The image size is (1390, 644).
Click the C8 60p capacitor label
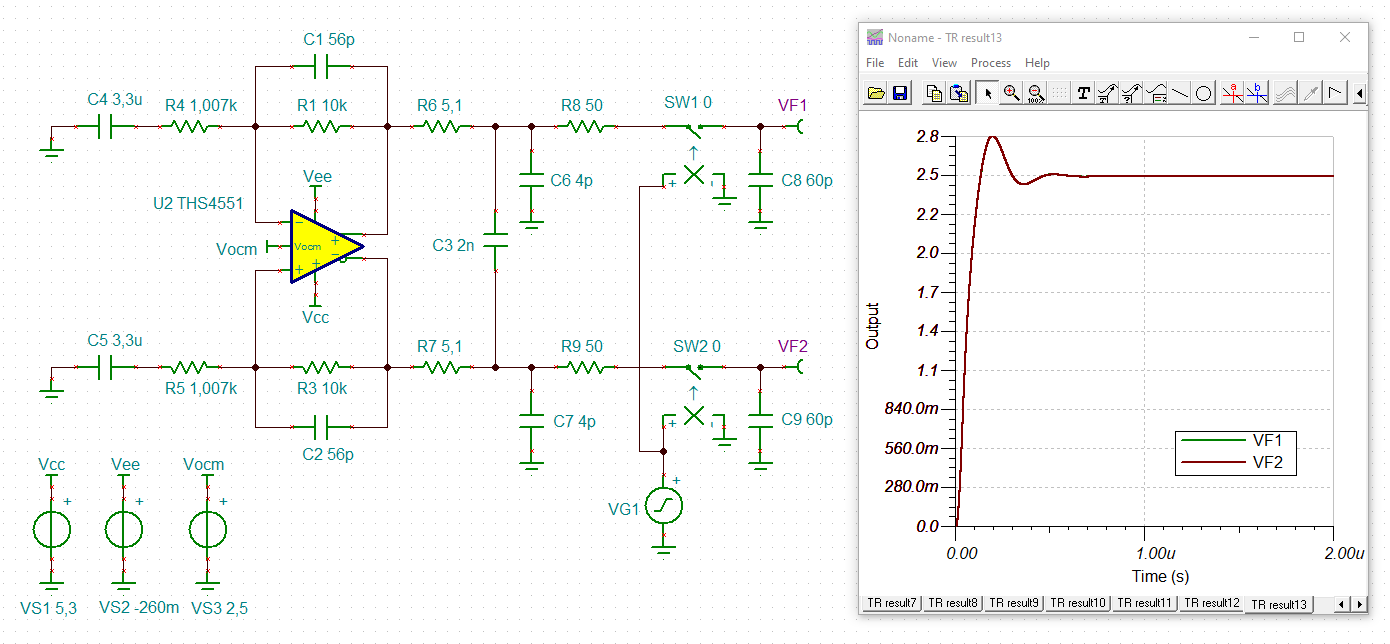pyautogui.click(x=807, y=181)
